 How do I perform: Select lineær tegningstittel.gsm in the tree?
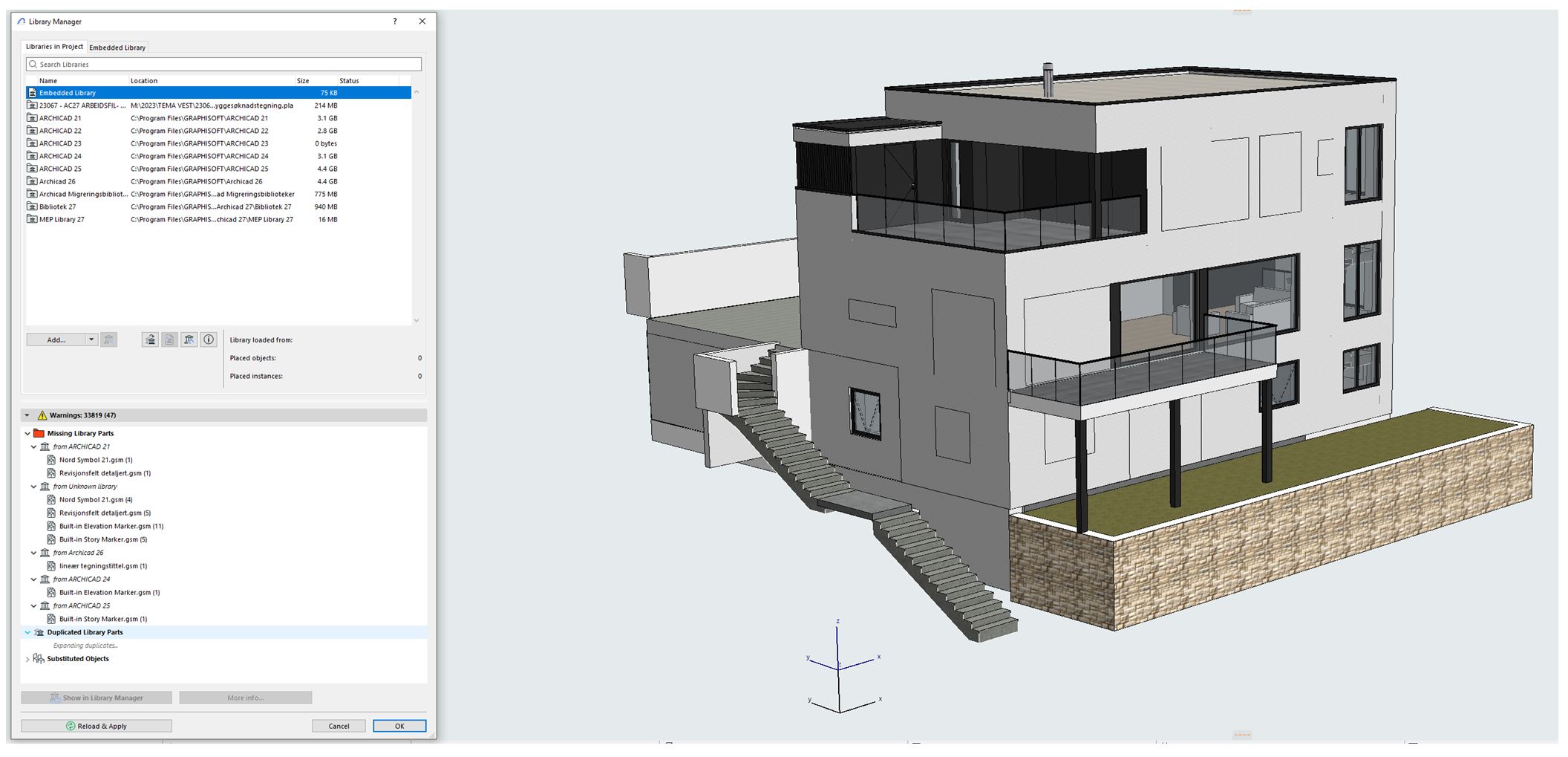point(102,566)
